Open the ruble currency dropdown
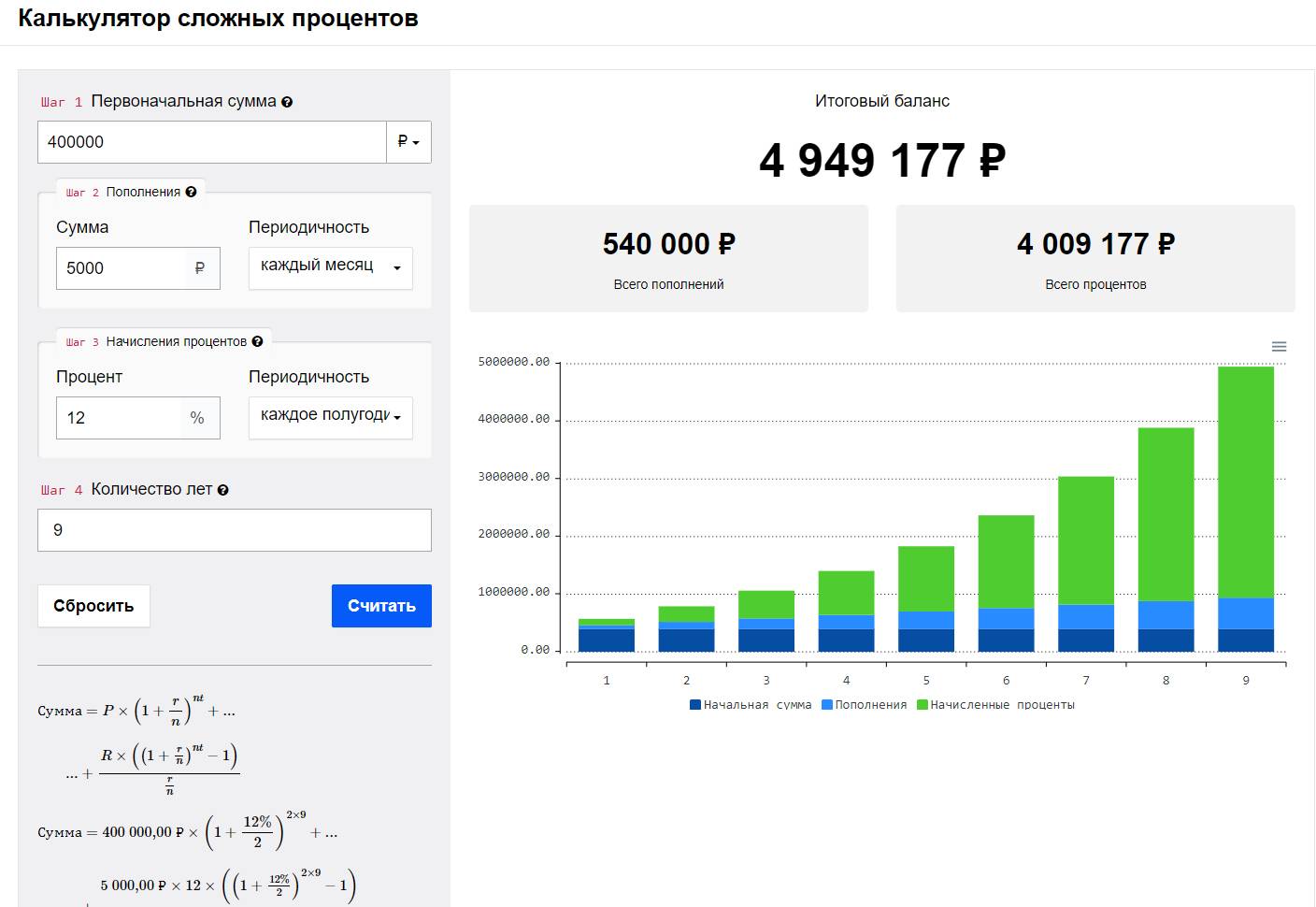 click(x=408, y=142)
